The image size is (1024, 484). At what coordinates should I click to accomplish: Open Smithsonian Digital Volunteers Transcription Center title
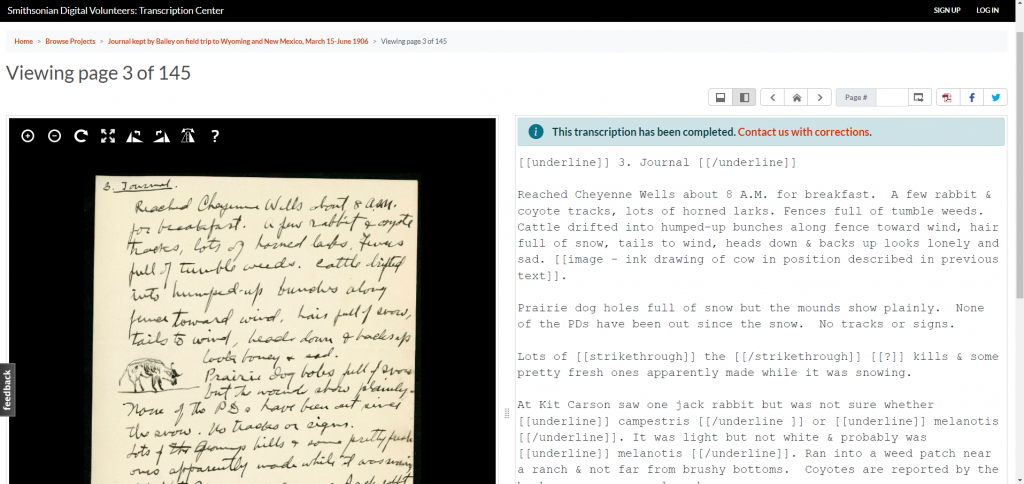[116, 10]
